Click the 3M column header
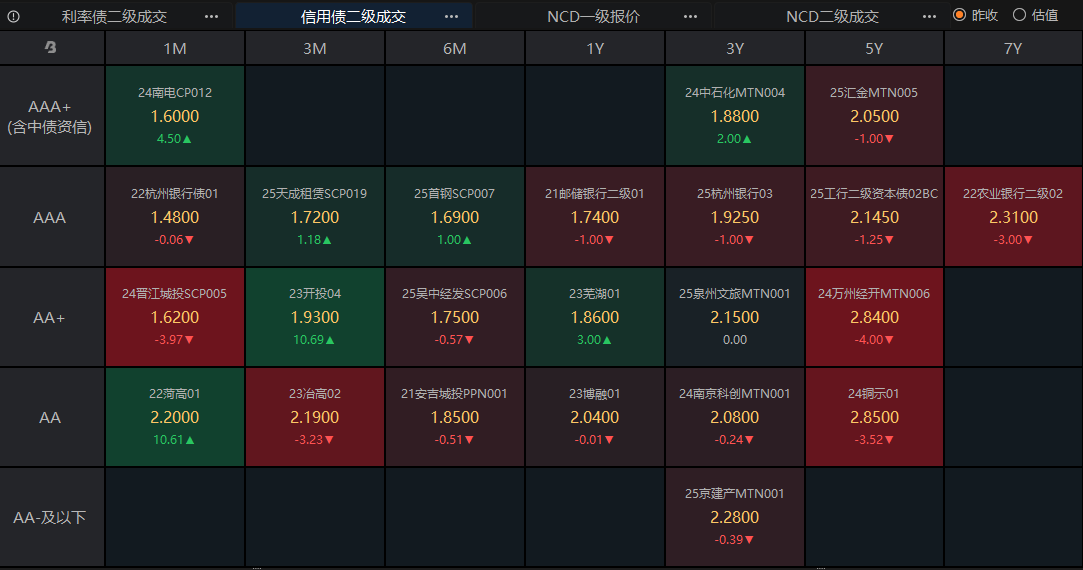 pos(315,48)
